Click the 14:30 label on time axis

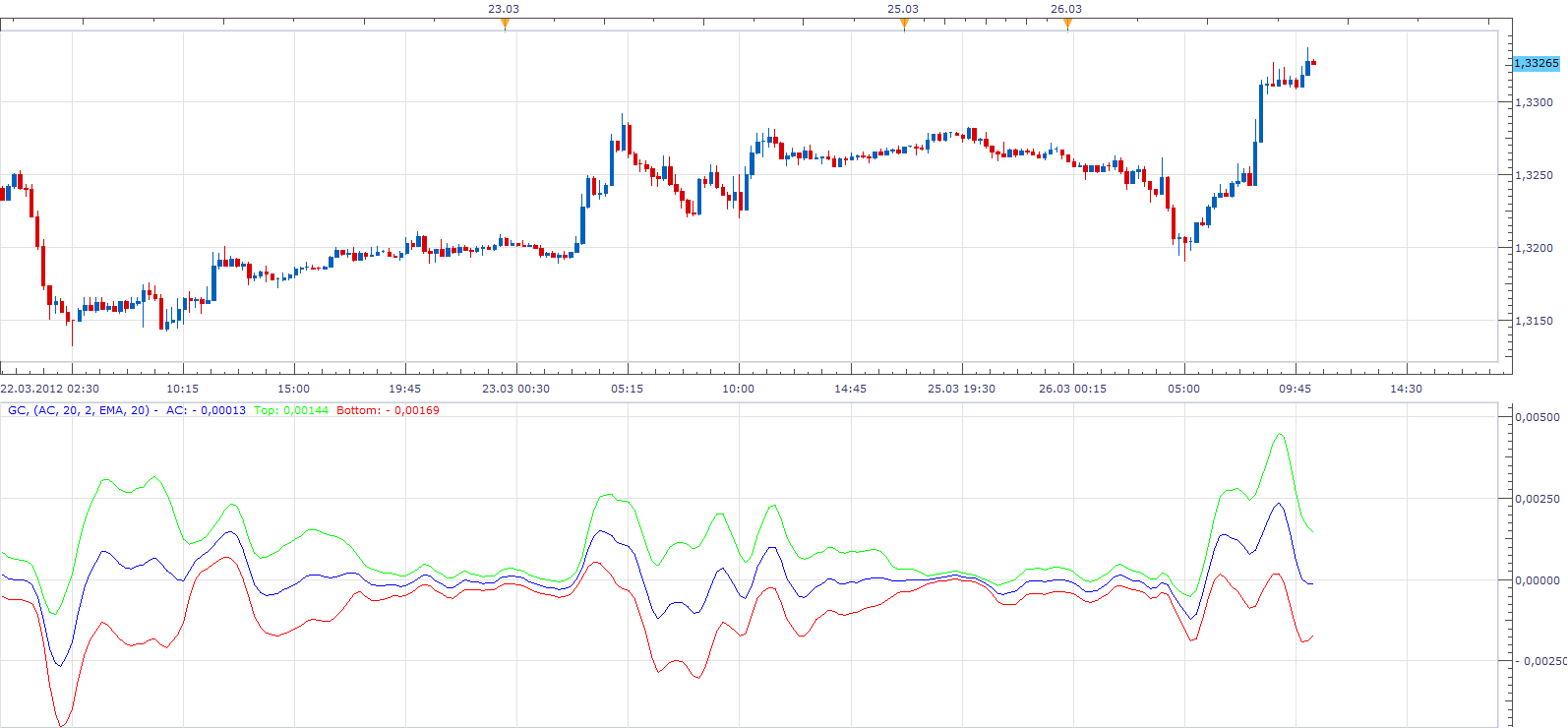pos(1406,389)
